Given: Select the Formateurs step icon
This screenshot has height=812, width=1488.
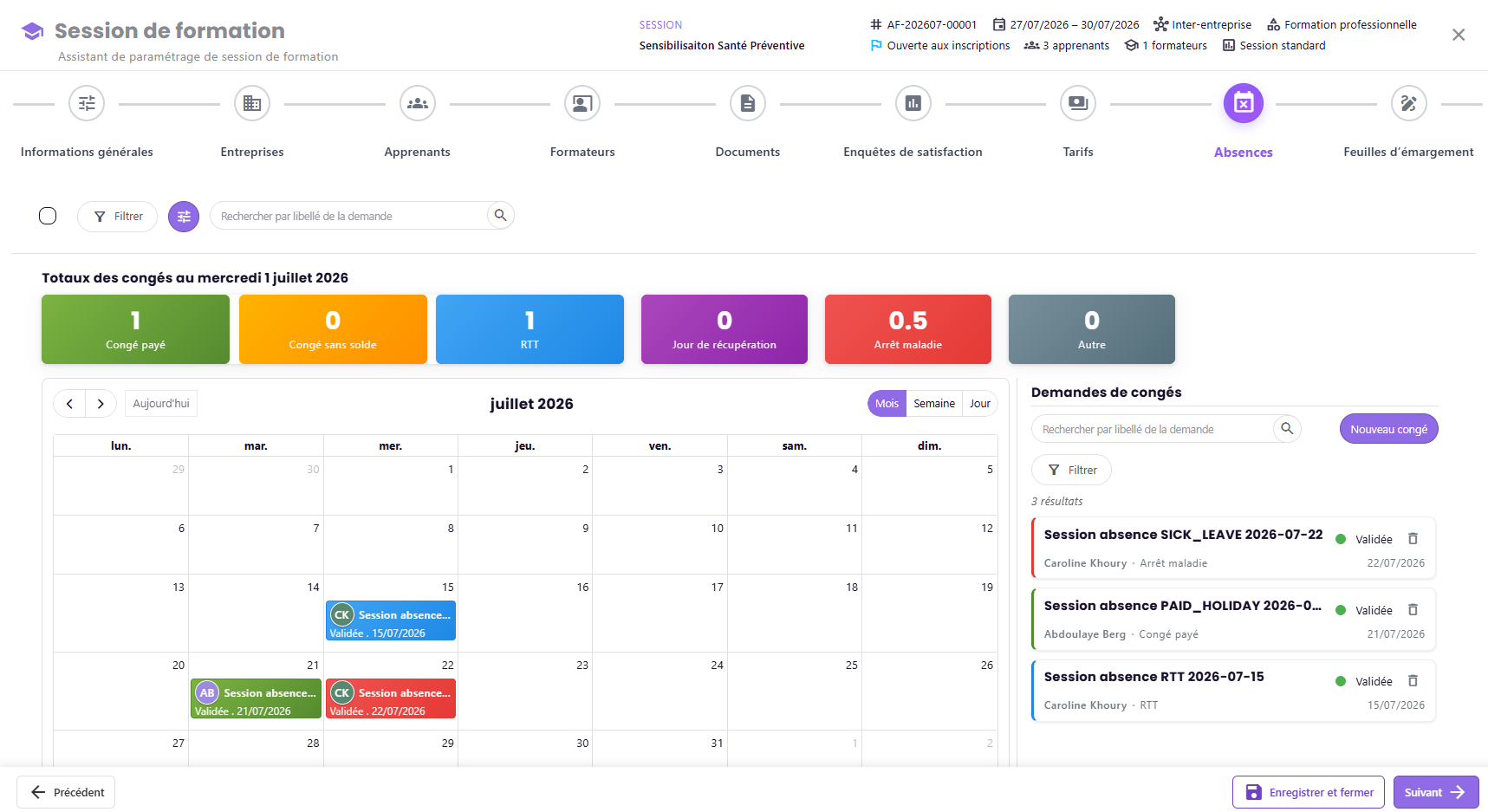Looking at the screenshot, I should point(582,104).
